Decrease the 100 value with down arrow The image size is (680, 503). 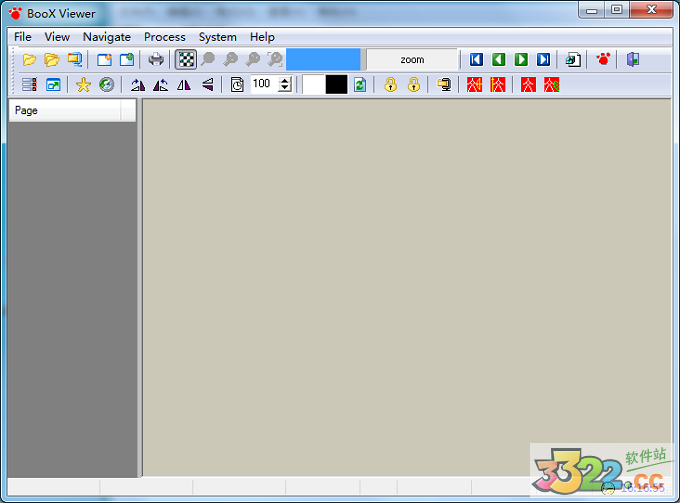(284, 88)
